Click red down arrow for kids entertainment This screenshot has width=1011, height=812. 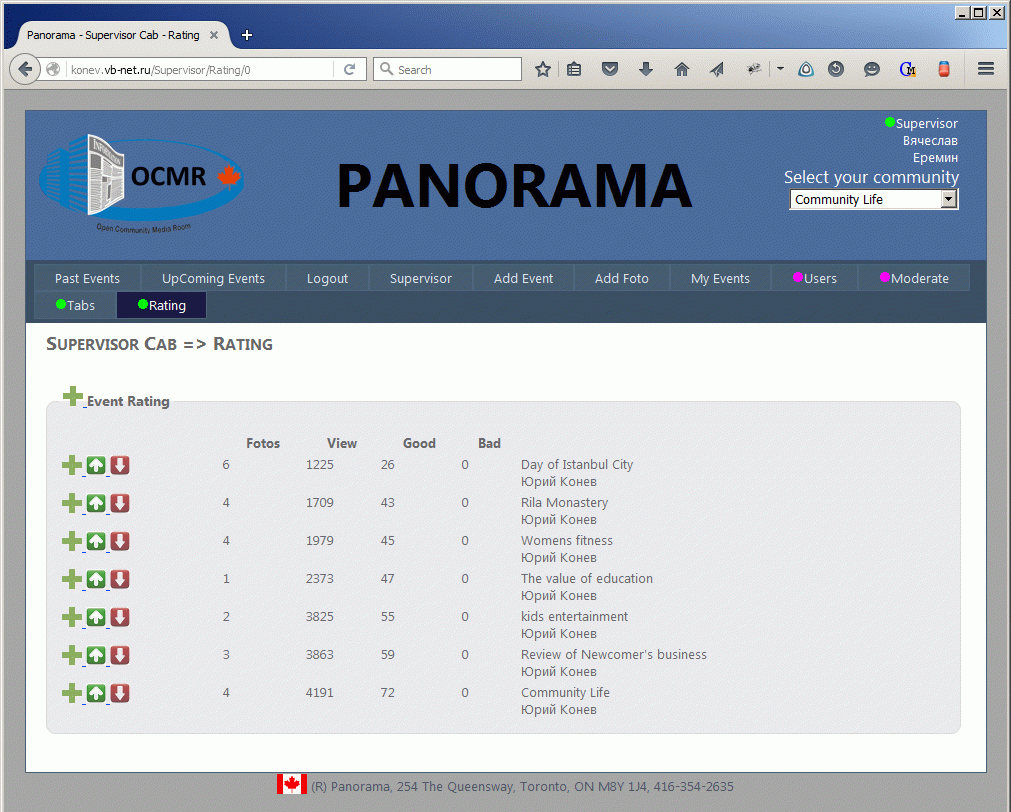120,617
